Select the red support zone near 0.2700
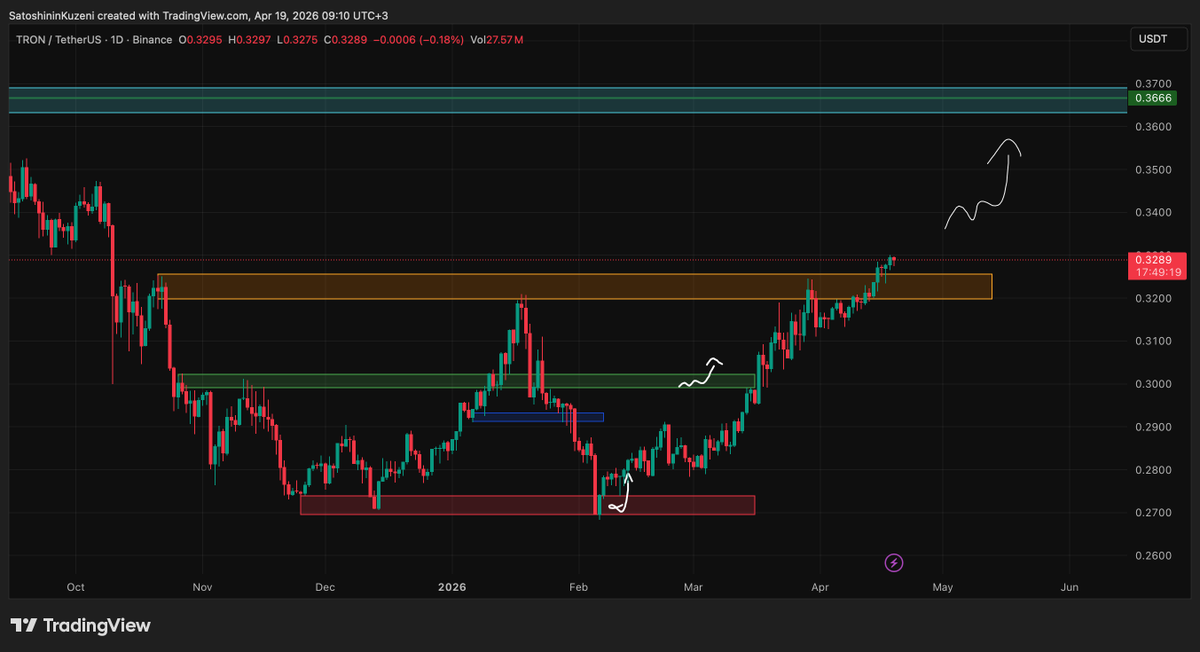Screen dimensions: 1200x652 (x=527, y=505)
